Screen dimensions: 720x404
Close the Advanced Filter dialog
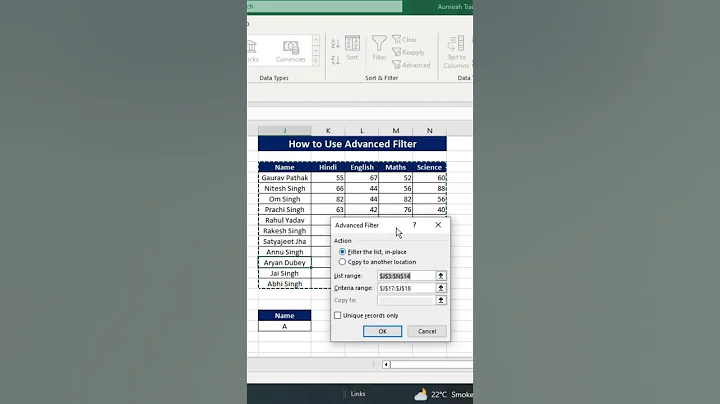[438, 225]
